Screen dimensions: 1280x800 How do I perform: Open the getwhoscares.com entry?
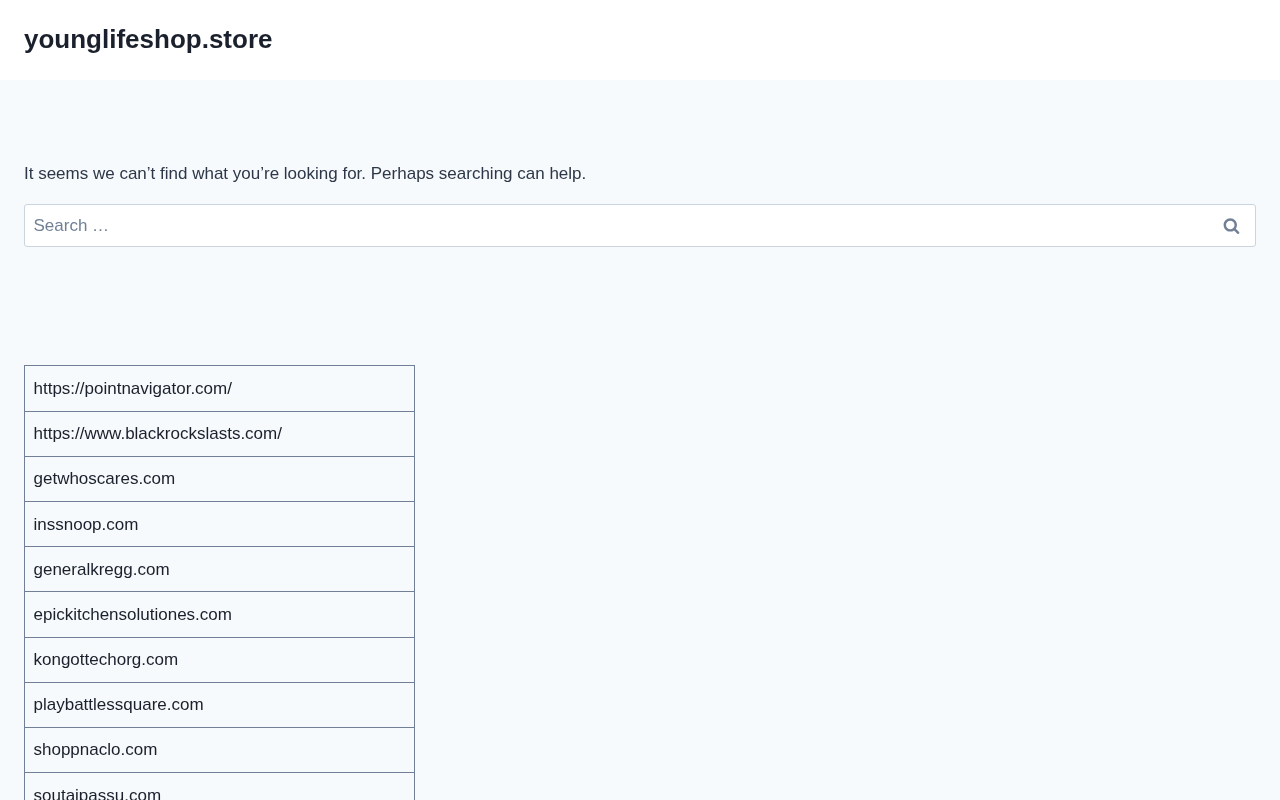point(104,478)
